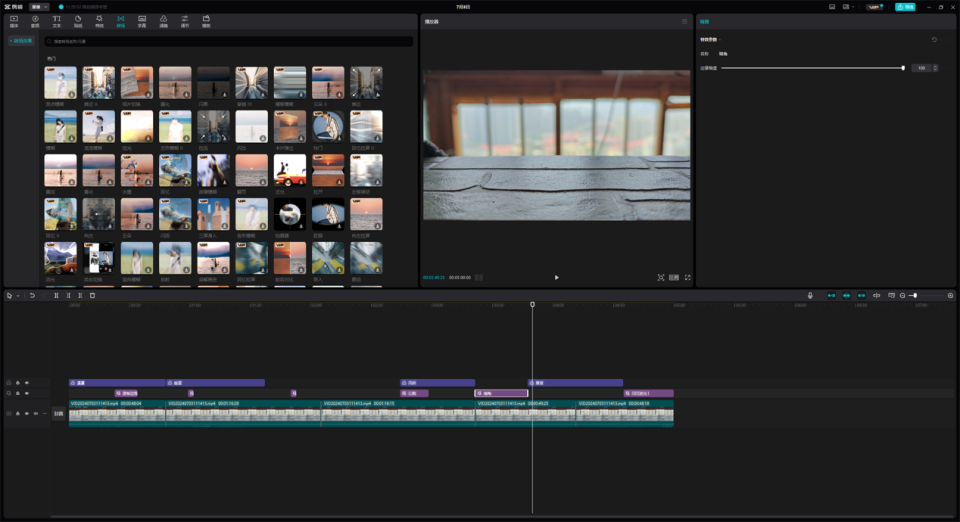Reset effect parameters with the circular arrow
This screenshot has height=522, width=960.
click(x=934, y=40)
